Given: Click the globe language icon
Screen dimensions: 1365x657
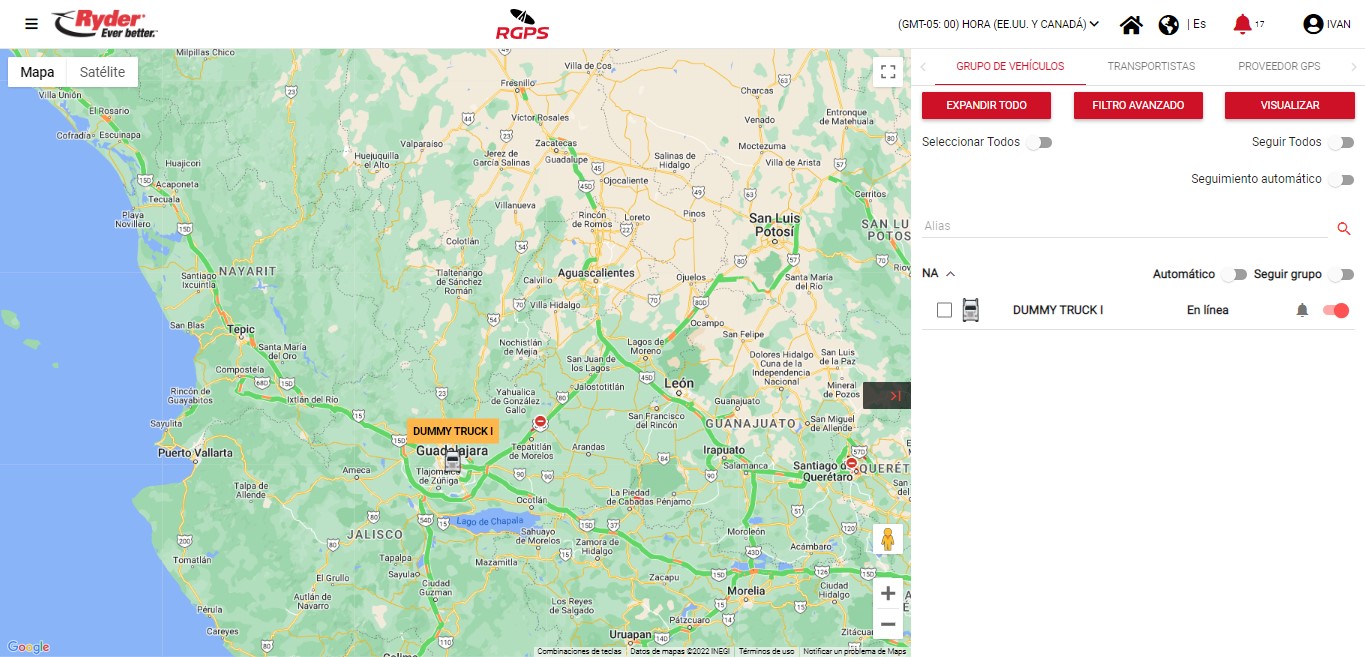Looking at the screenshot, I should click(1168, 25).
